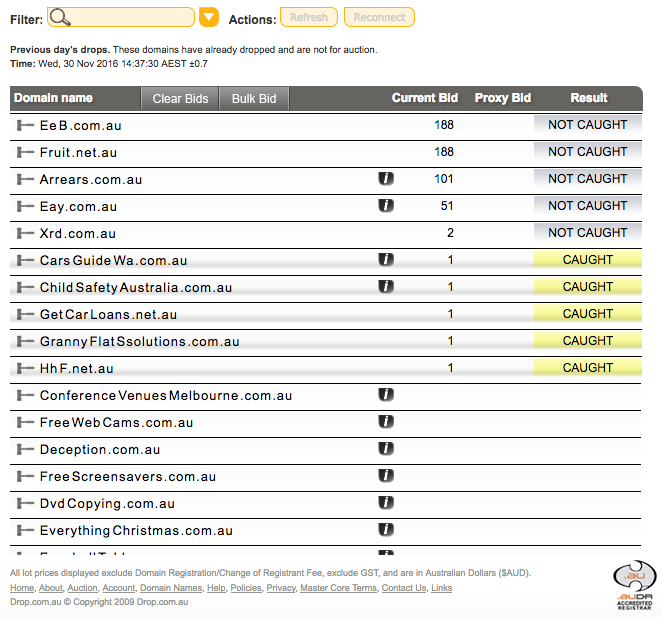Viewport: 662px width, 617px height.
Task: Open the Links footer link
Action: [442, 588]
